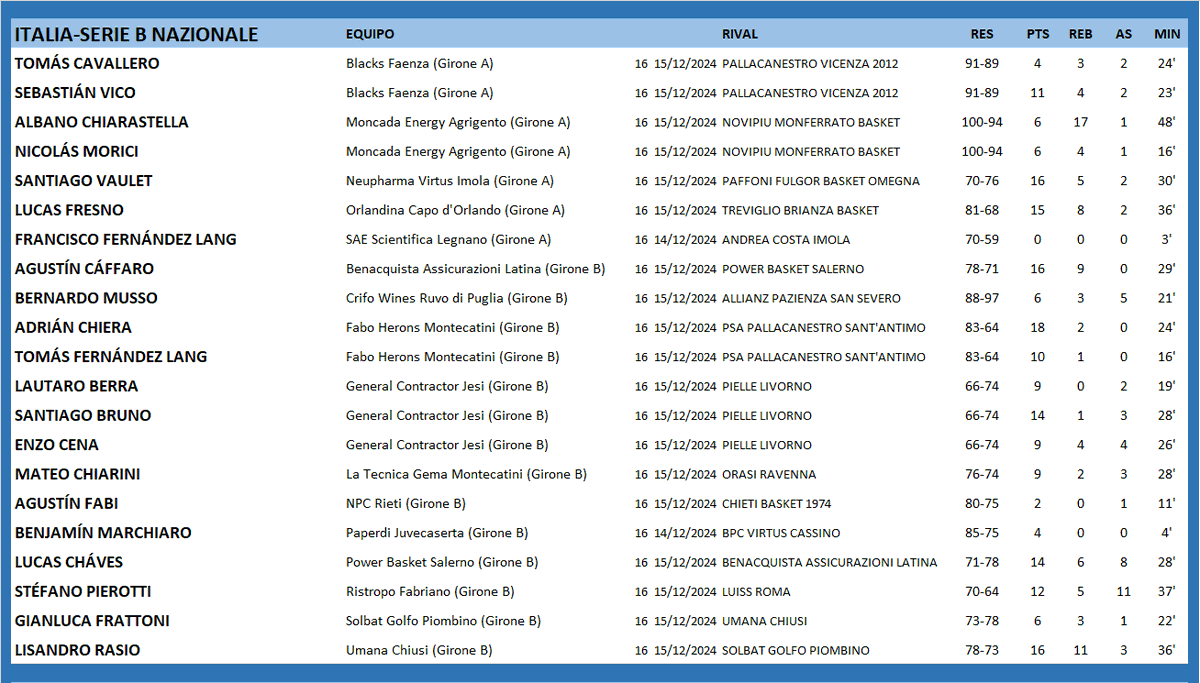Click Orlandina Capo d'Orlando team cell
Image resolution: width=1200 pixels, height=683 pixels.
point(455,210)
